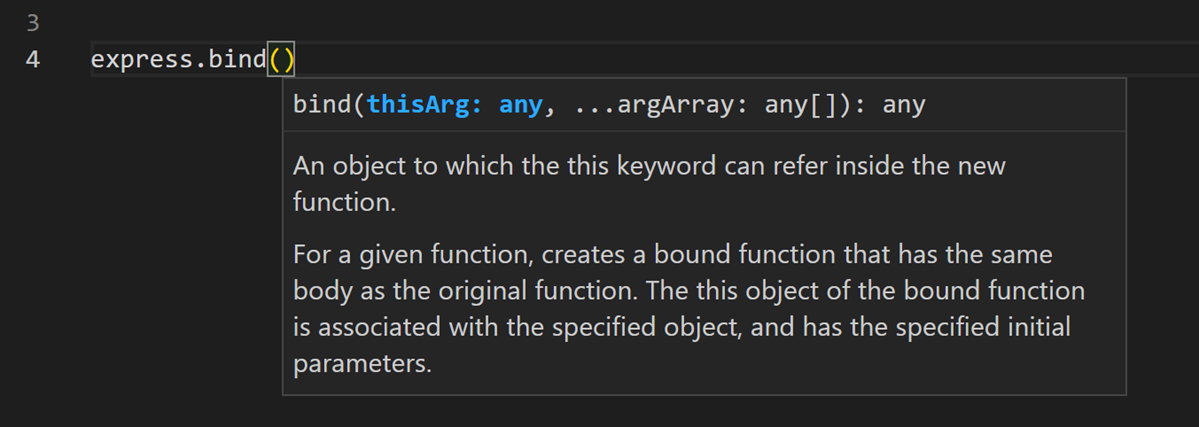
Task: Select highlighted thisArg parameter in signature help
Action: [x=417, y=105]
